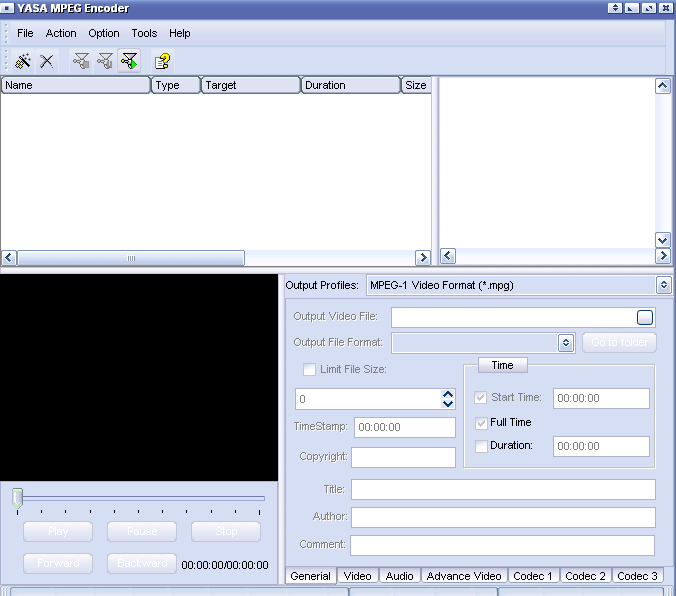Click the Type column header
Screen dimensions: 676x596
pyautogui.click(x=176, y=85)
